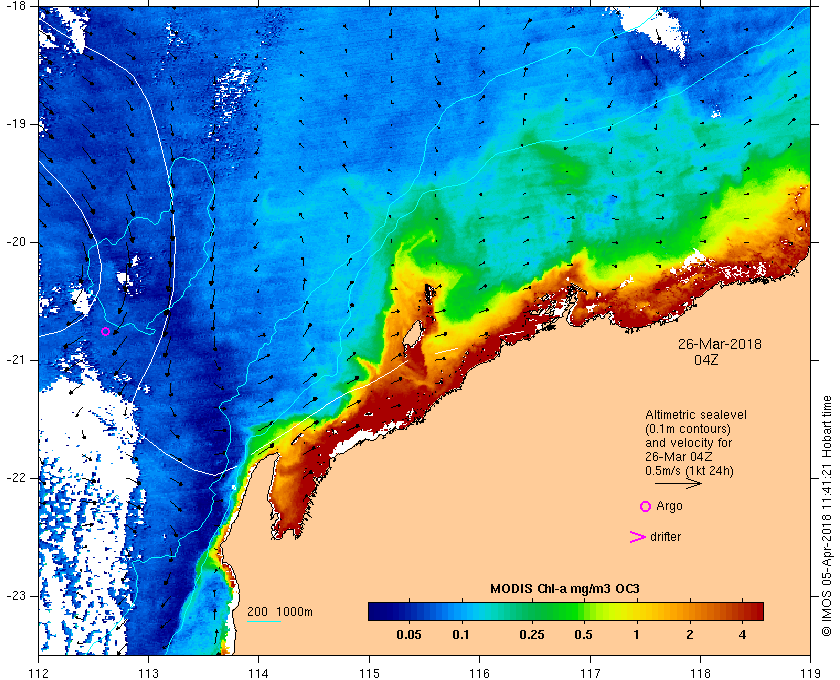
Task: Click latitude axis label -22
Action: click(16, 478)
